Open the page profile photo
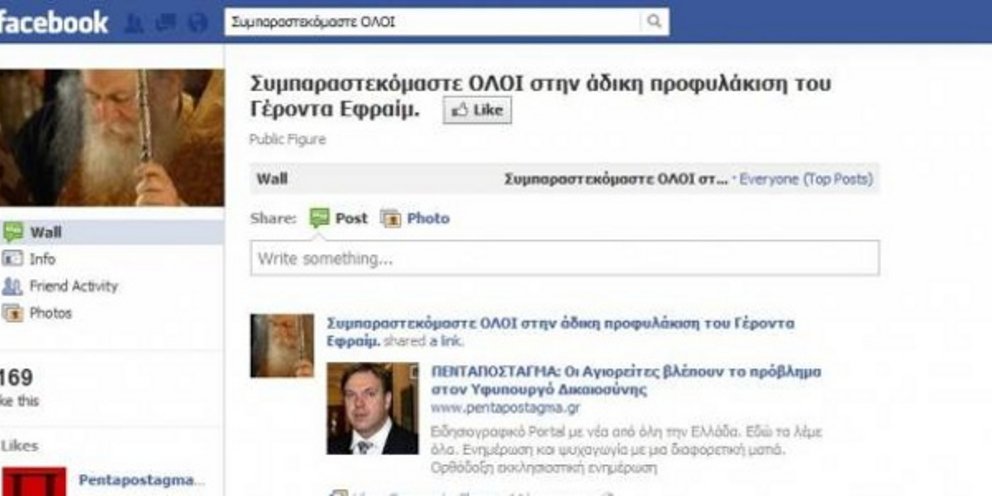This screenshot has height=496, width=992. click(x=112, y=137)
